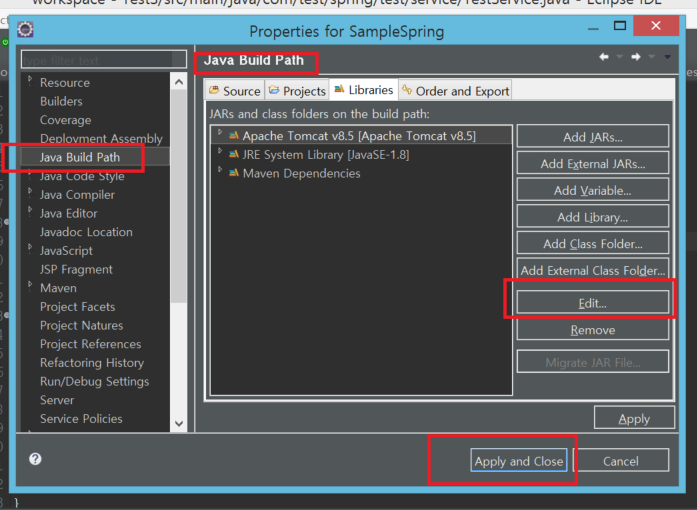Select Server in the properties tree
This screenshot has height=510, width=697.
point(57,400)
